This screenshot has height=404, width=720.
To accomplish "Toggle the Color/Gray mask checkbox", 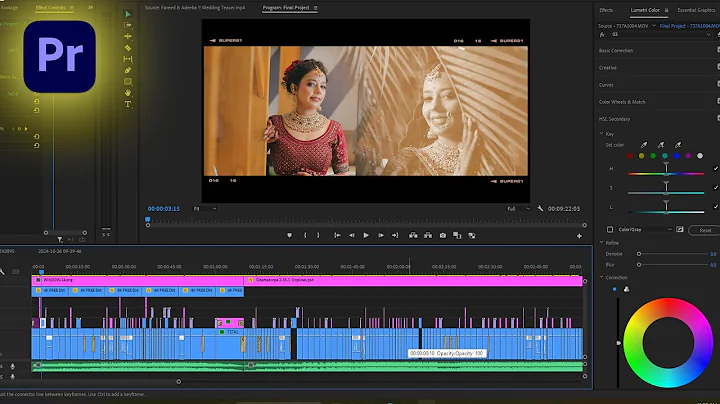I will pyautogui.click(x=610, y=230).
